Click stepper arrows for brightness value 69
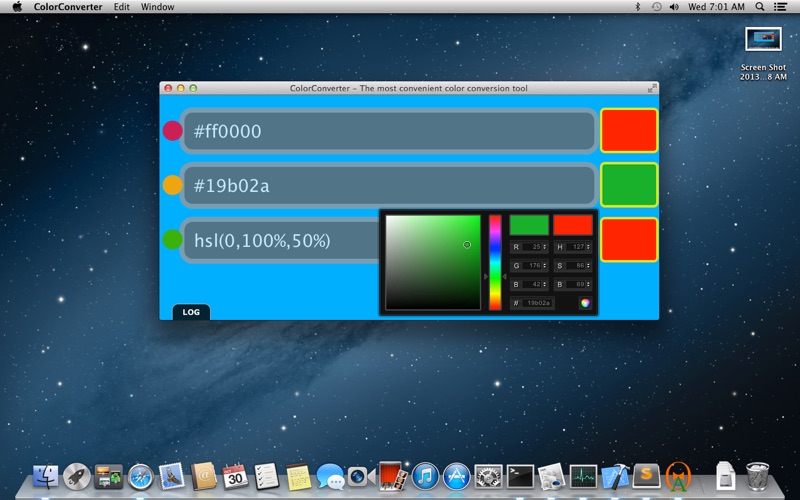This screenshot has width=800, height=500. [x=588, y=285]
